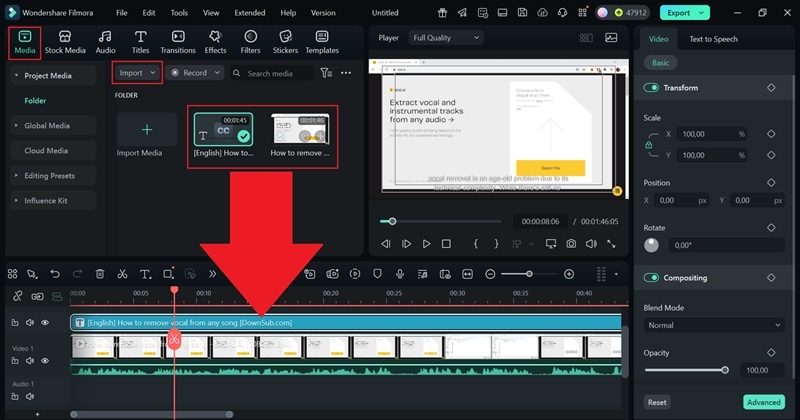Image resolution: width=800 pixels, height=420 pixels.
Task: Open the Filters tab
Action: click(250, 42)
